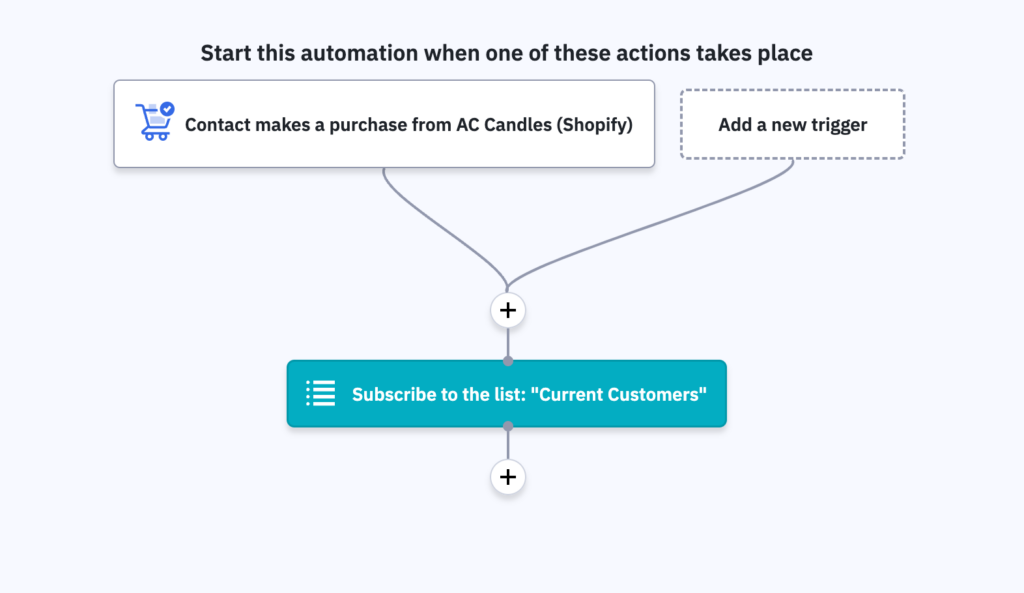Click the shopping cart Shopify trigger icon
This screenshot has height=593, width=1024.
[154, 124]
